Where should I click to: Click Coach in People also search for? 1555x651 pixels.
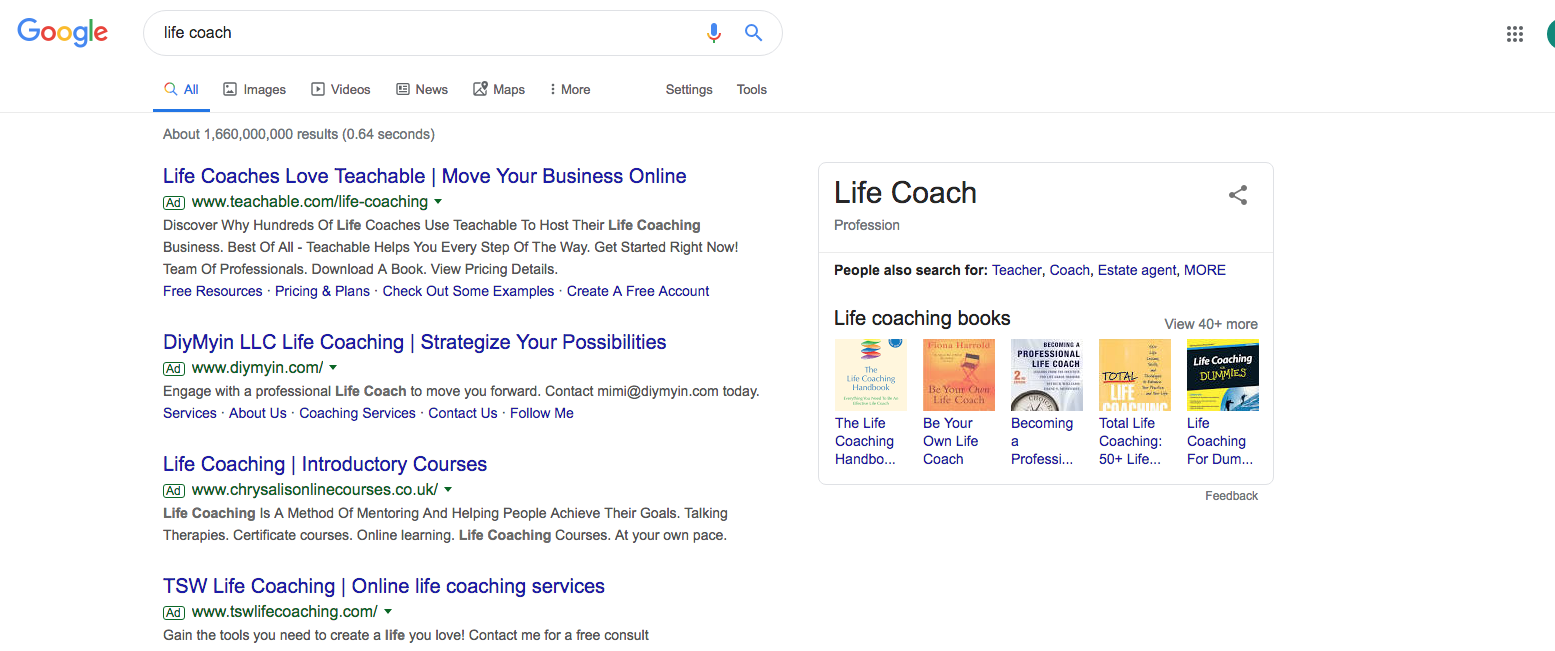click(x=1069, y=270)
